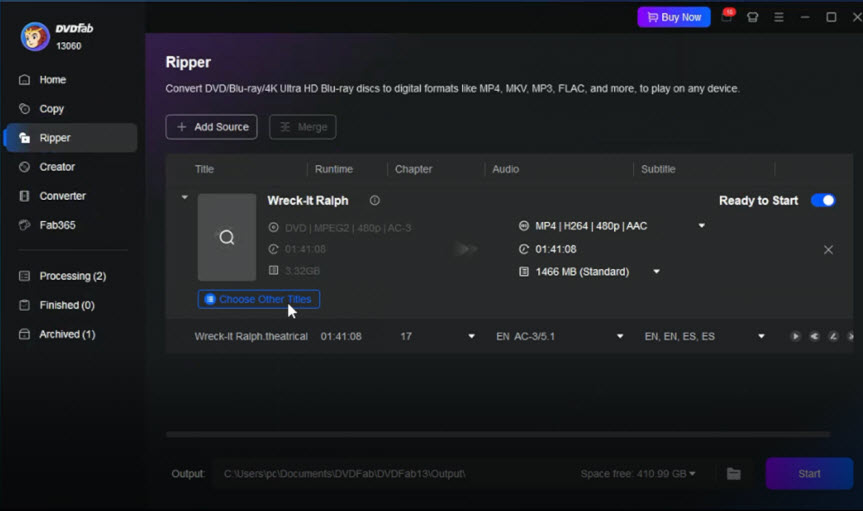Open the EN AC-3/5.1 audio dropdown
Screen dimensions: 863x511
[620, 336]
